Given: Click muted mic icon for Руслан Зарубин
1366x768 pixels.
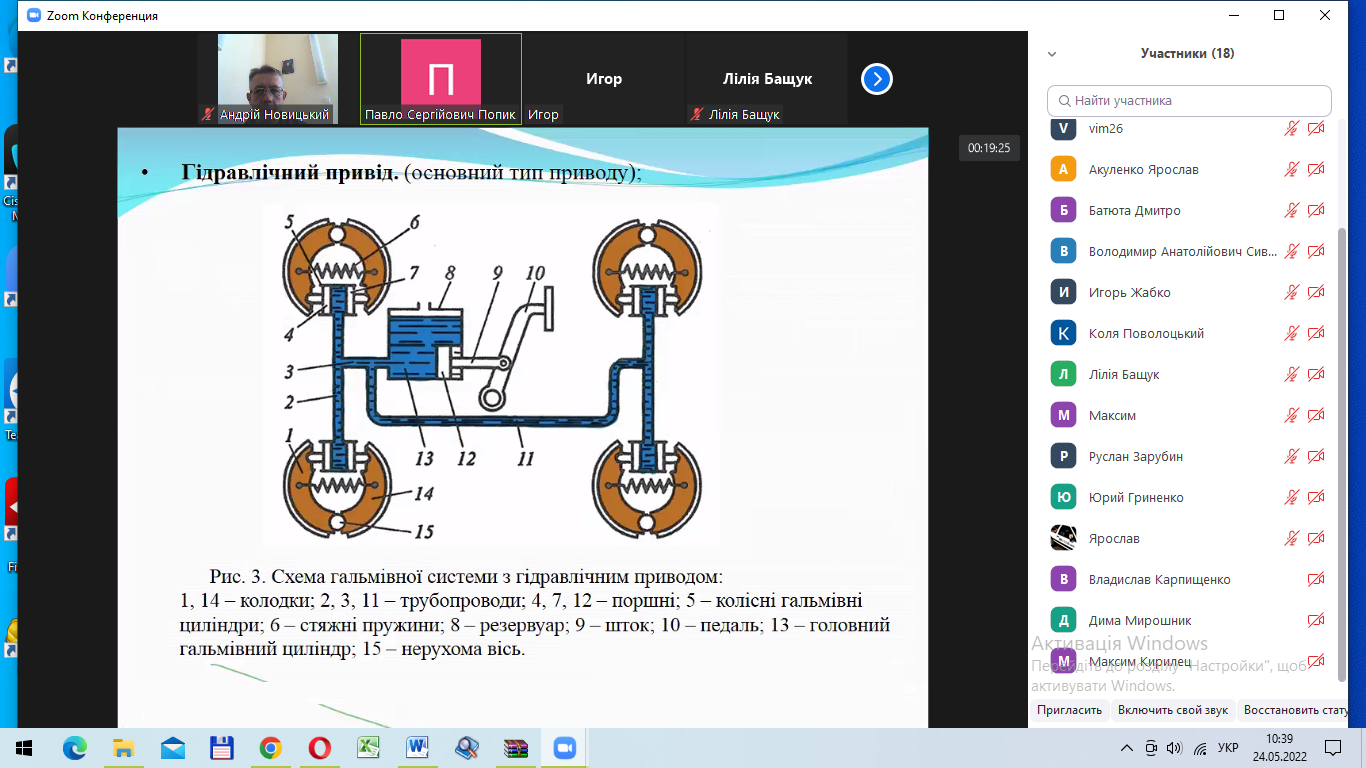Looking at the screenshot, I should pos(1292,456).
